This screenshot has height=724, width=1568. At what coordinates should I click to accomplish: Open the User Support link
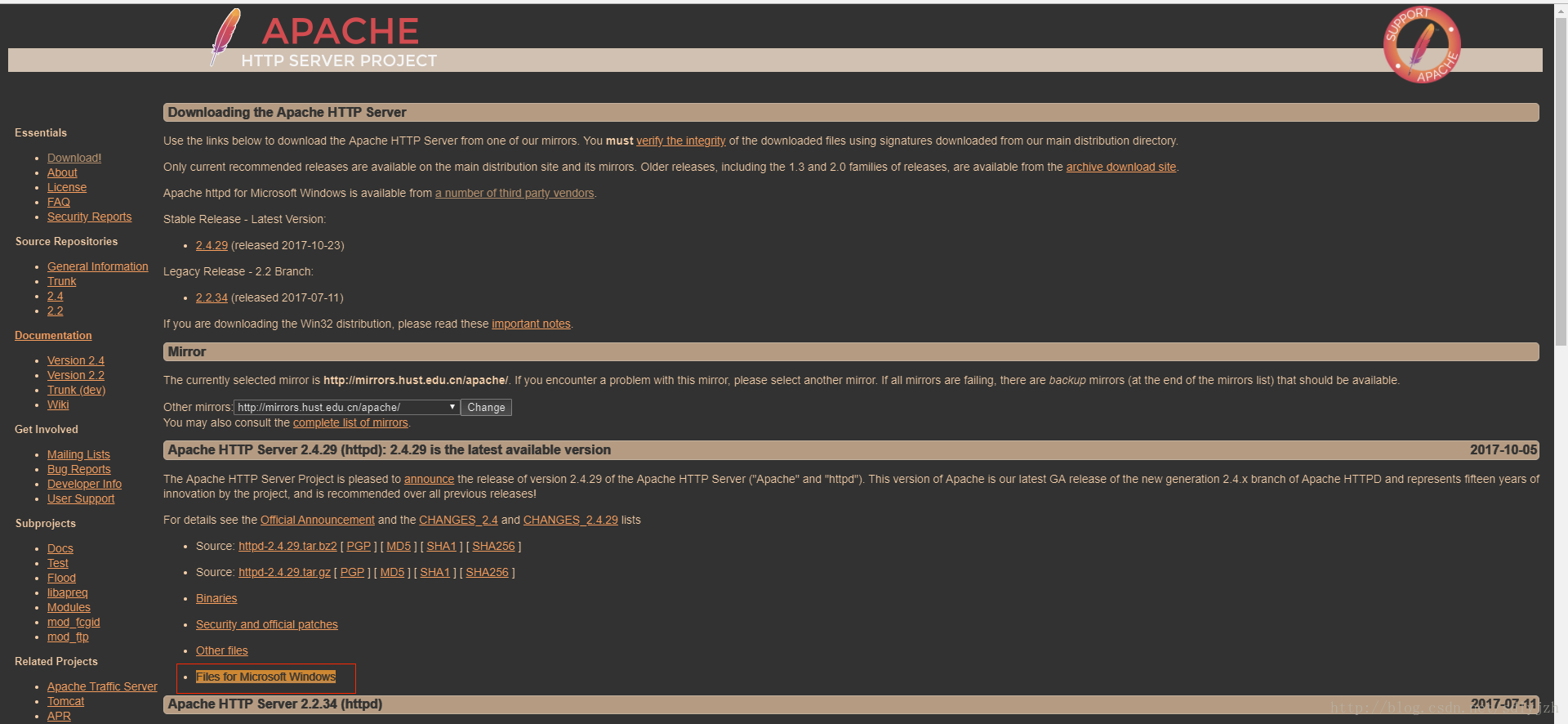(81, 498)
